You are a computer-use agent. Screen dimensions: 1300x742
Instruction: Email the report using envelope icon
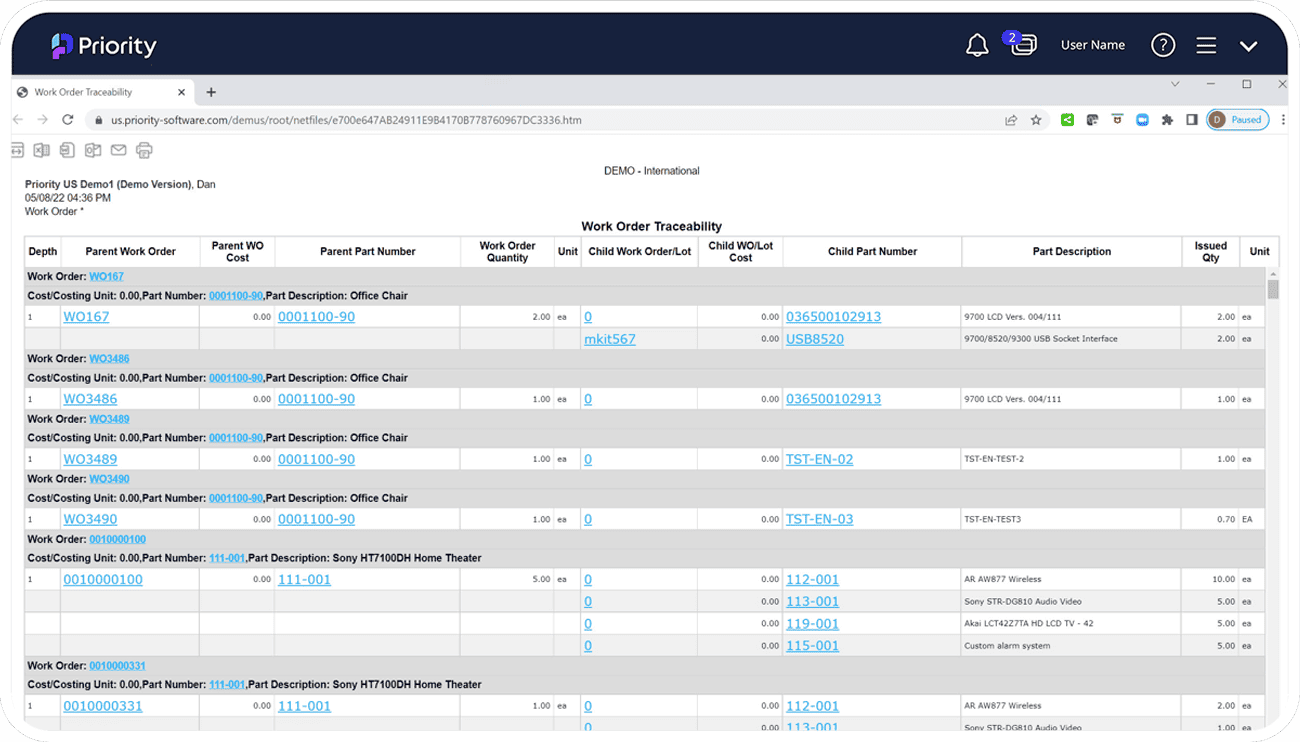118,150
